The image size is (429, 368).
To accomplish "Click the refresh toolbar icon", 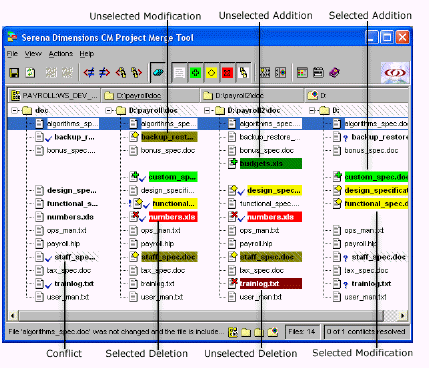I will click(x=30, y=73).
